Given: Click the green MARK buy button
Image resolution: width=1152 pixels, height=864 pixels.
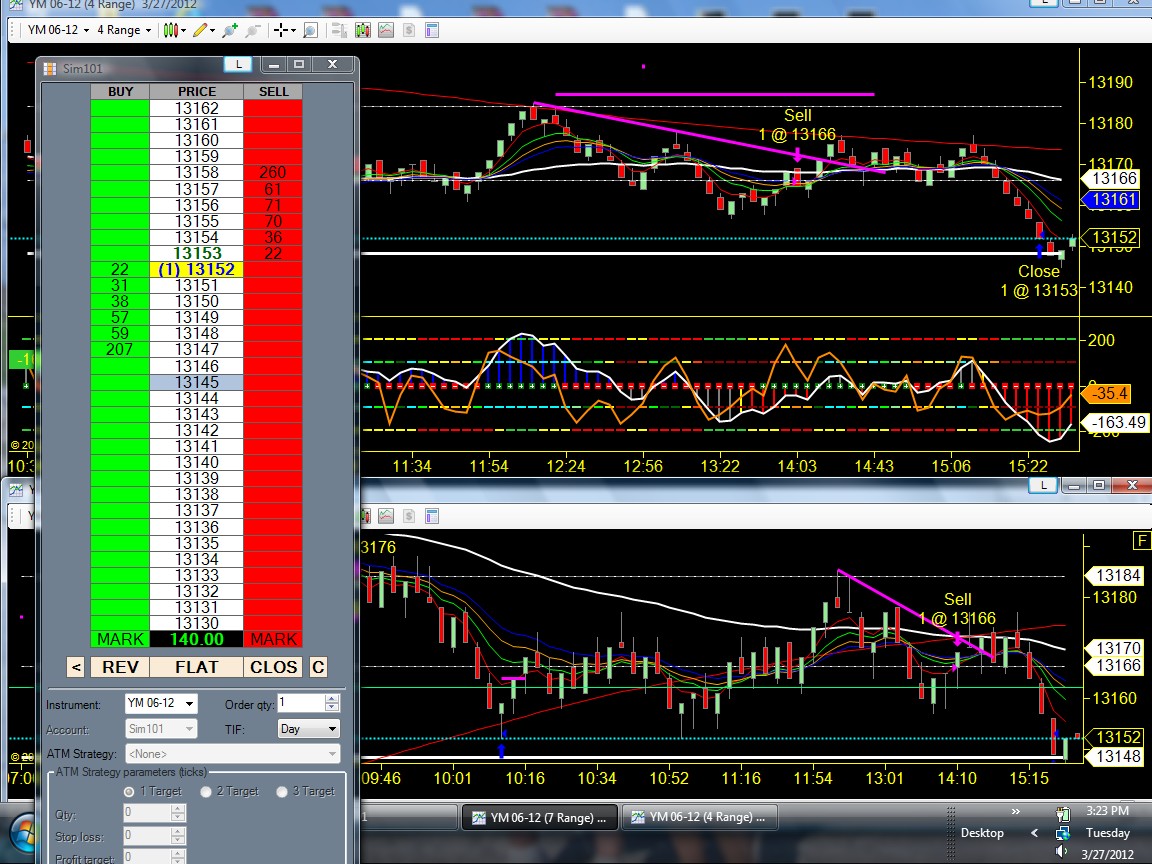Looking at the screenshot, I should click(120, 639).
